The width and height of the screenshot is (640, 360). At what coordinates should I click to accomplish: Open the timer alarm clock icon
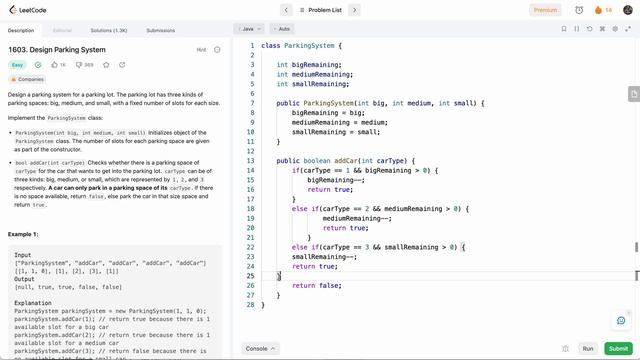click(x=579, y=10)
